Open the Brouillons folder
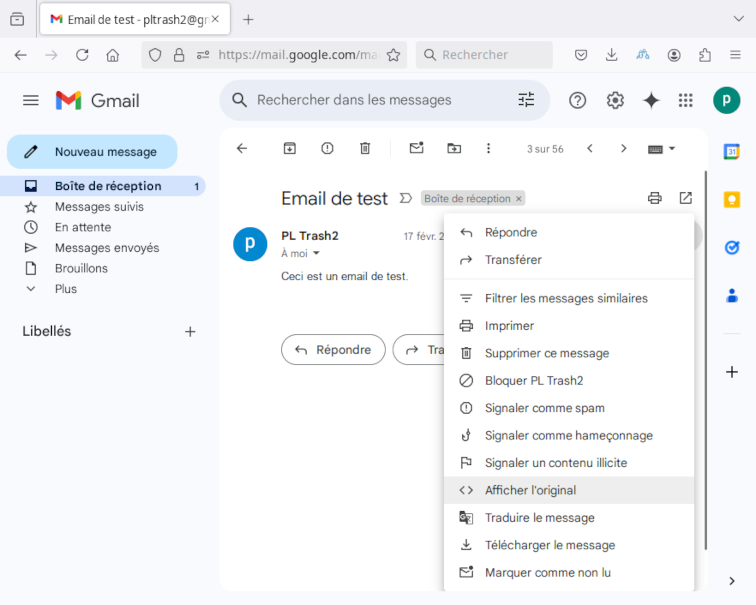This screenshot has width=756, height=605. 103,269
